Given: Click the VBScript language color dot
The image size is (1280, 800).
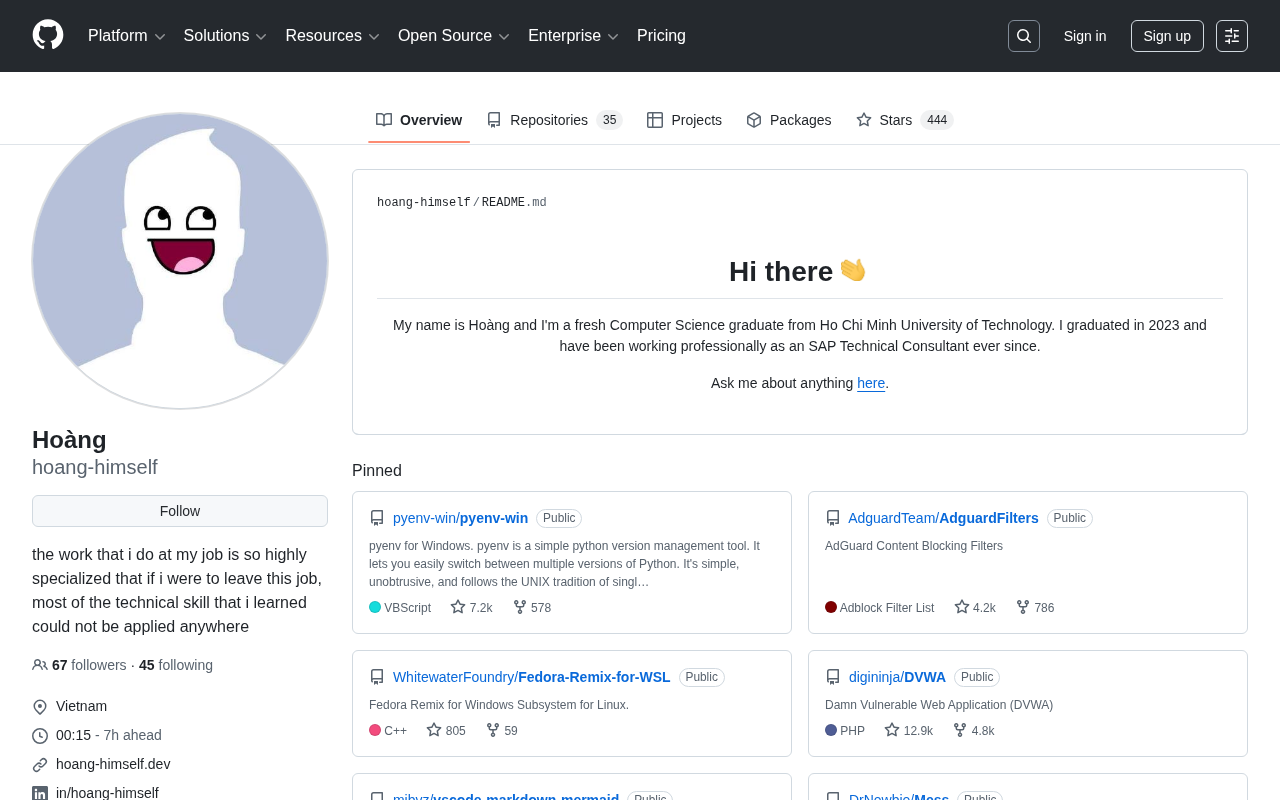Looking at the screenshot, I should tap(375, 607).
